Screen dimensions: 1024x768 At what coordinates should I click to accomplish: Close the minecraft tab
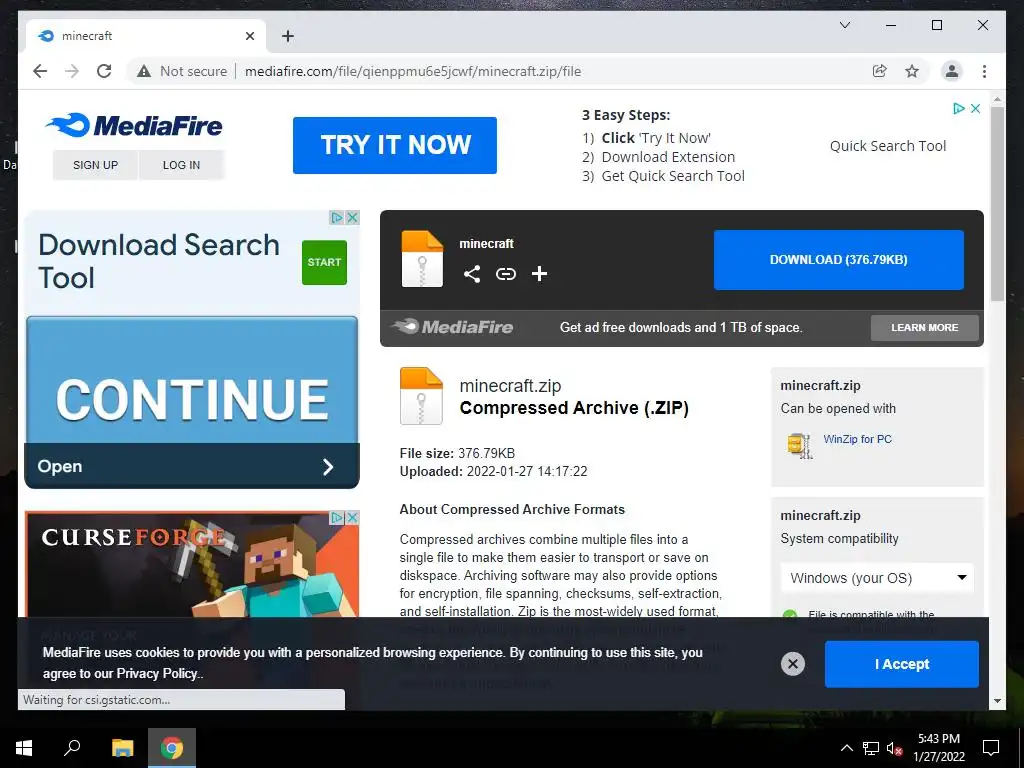tap(250, 36)
